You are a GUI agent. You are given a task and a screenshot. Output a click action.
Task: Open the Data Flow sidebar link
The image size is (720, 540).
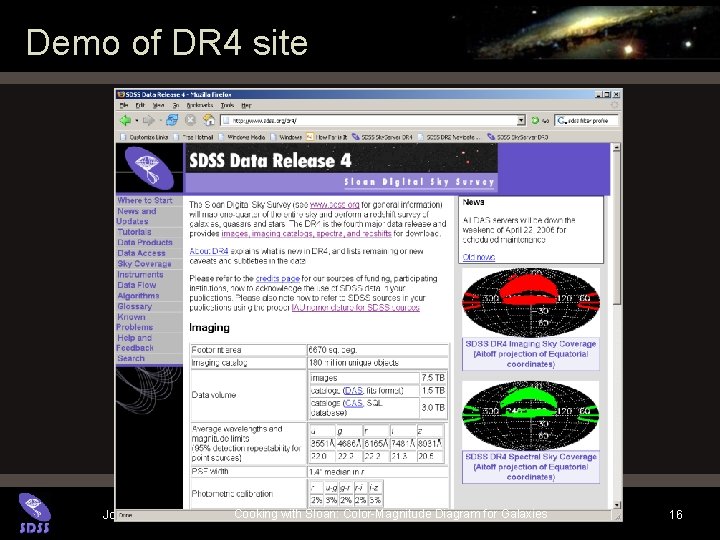click(x=136, y=285)
